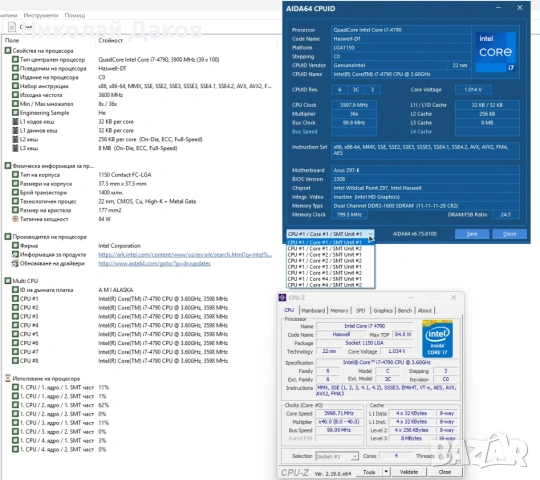
Task: Expand the Tools button dropdown arrow
Action: point(386,472)
